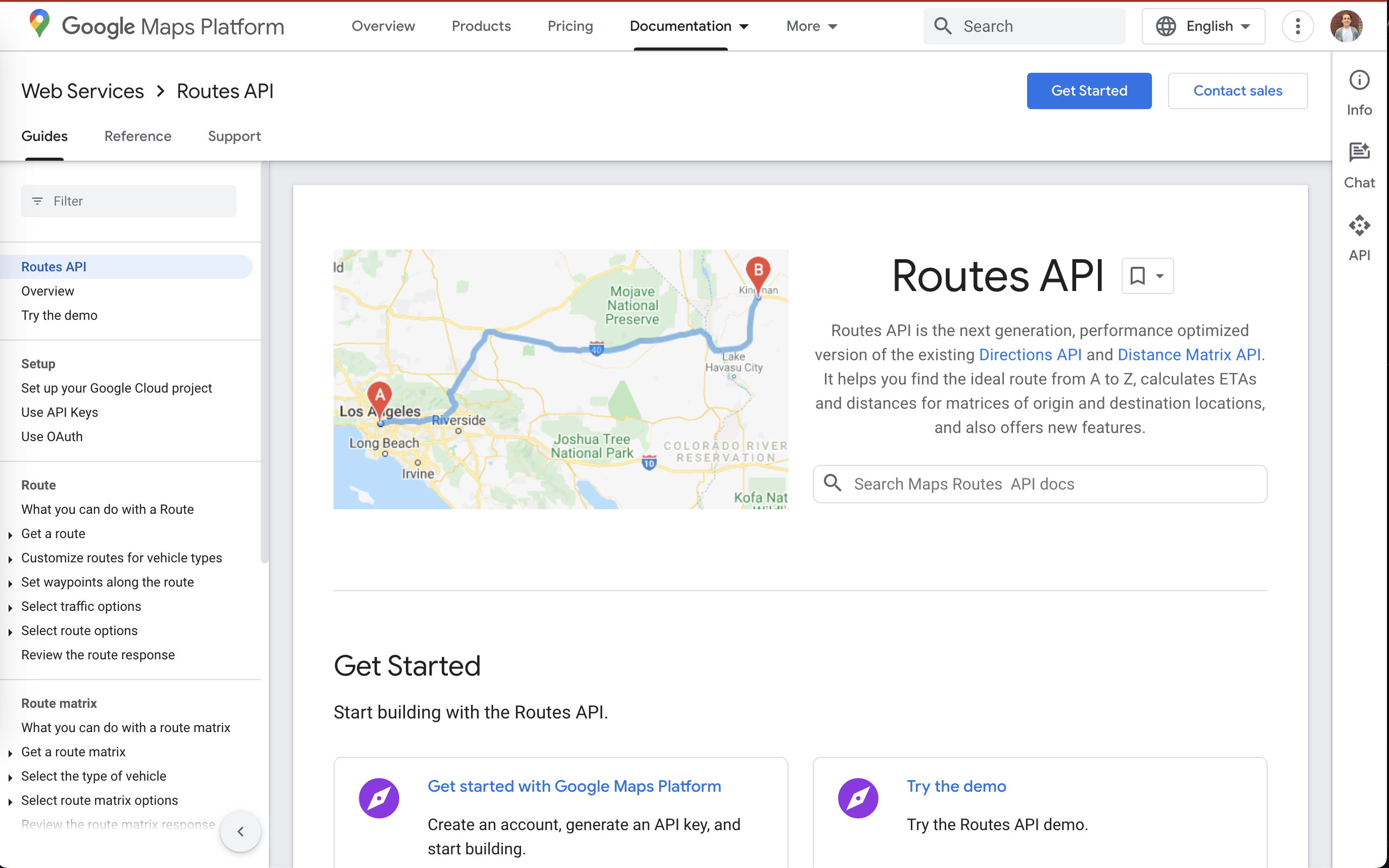Click the compass icon on Get started card
Screen dimensions: 1389x868
coord(379,798)
